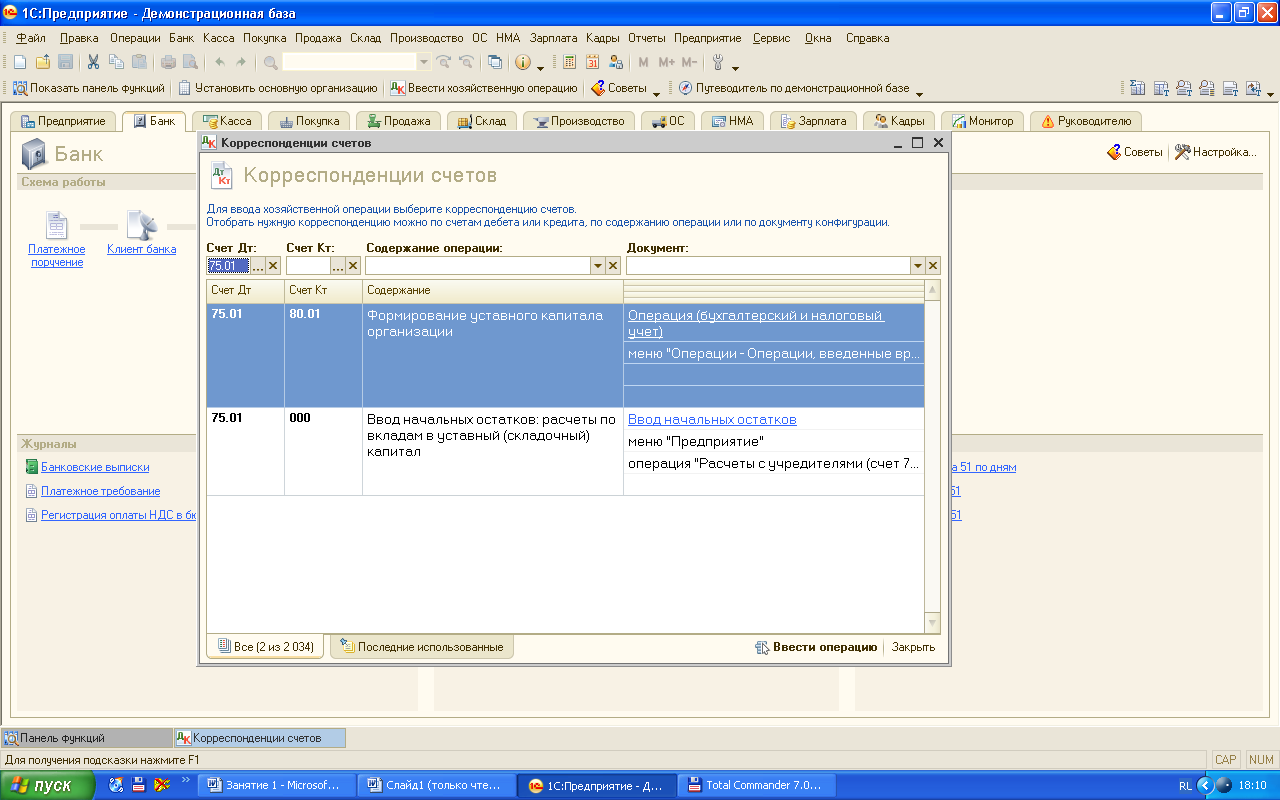
Task: Click the magnifier Search icon
Action: [270, 62]
